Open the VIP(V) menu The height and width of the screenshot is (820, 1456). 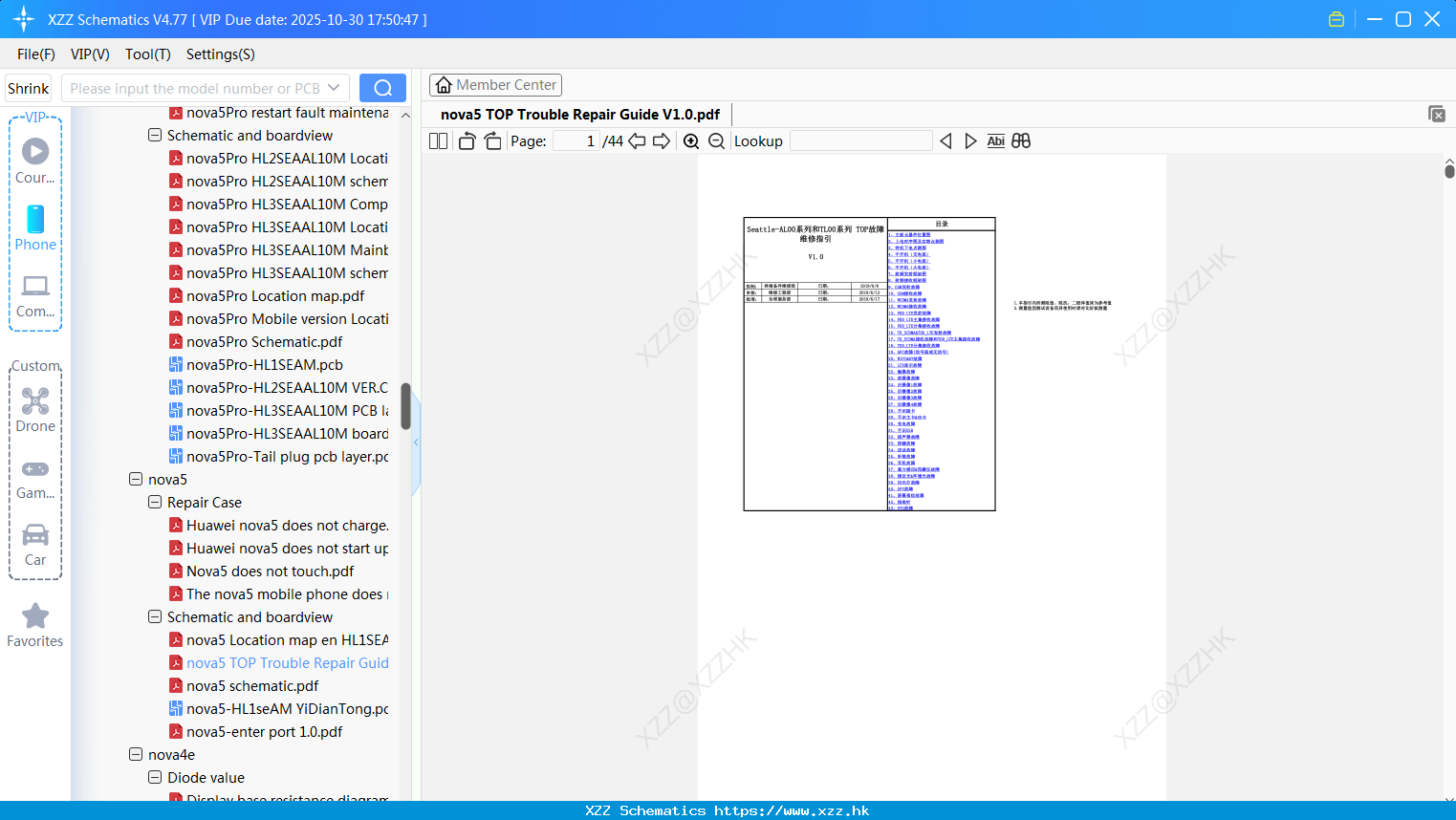(x=90, y=54)
